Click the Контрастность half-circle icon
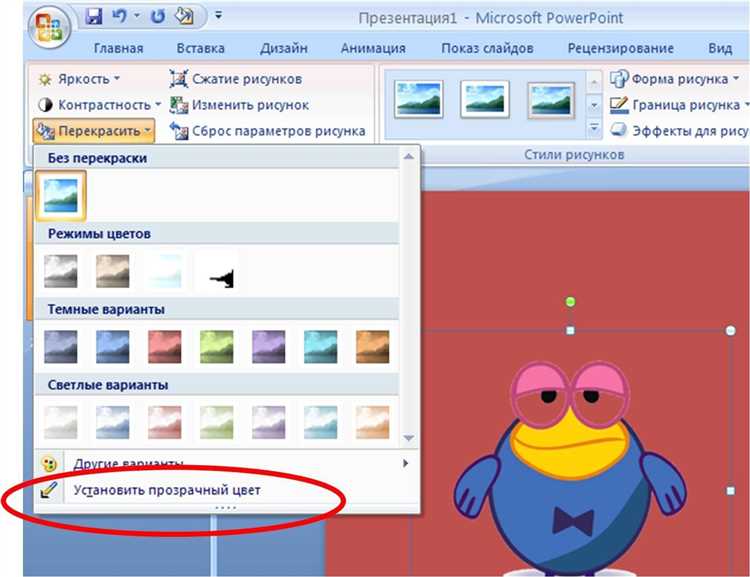The image size is (750, 577). point(45,105)
